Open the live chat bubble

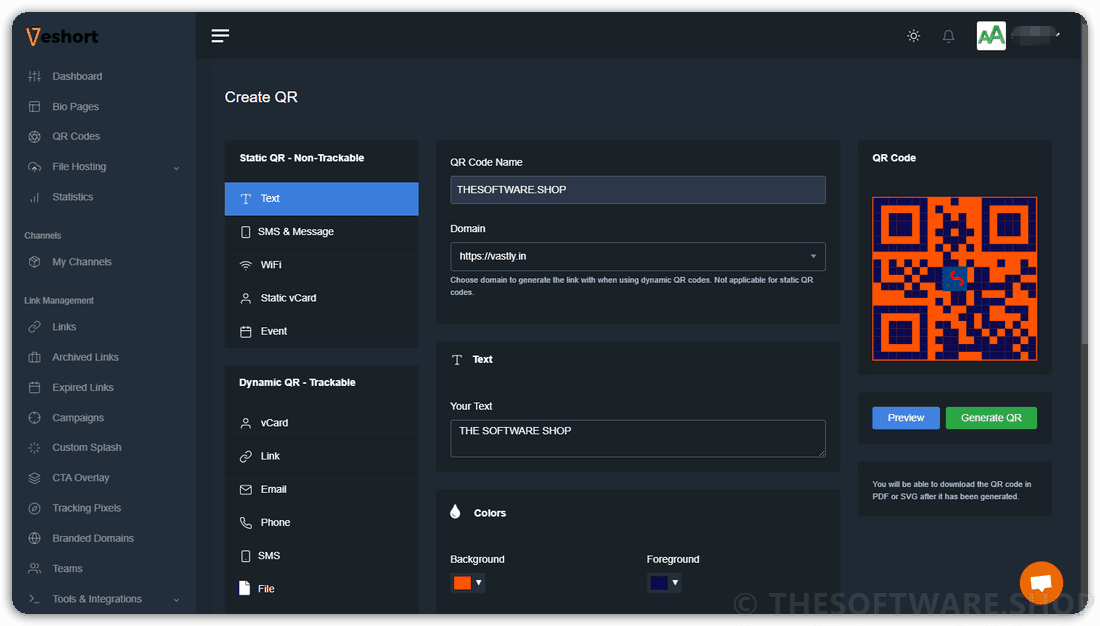pyautogui.click(x=1041, y=582)
